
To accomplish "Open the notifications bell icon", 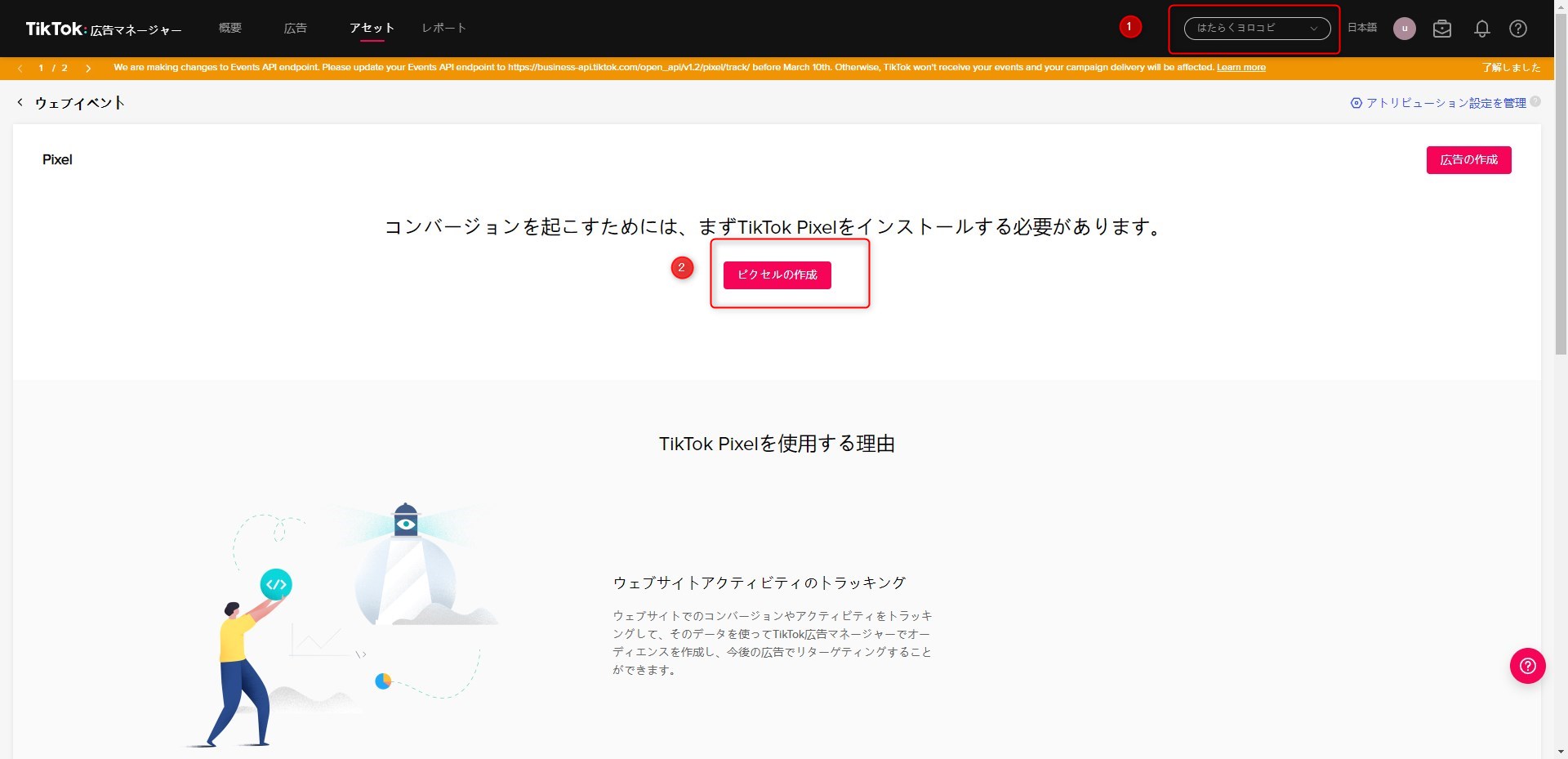I will pos(1481,29).
